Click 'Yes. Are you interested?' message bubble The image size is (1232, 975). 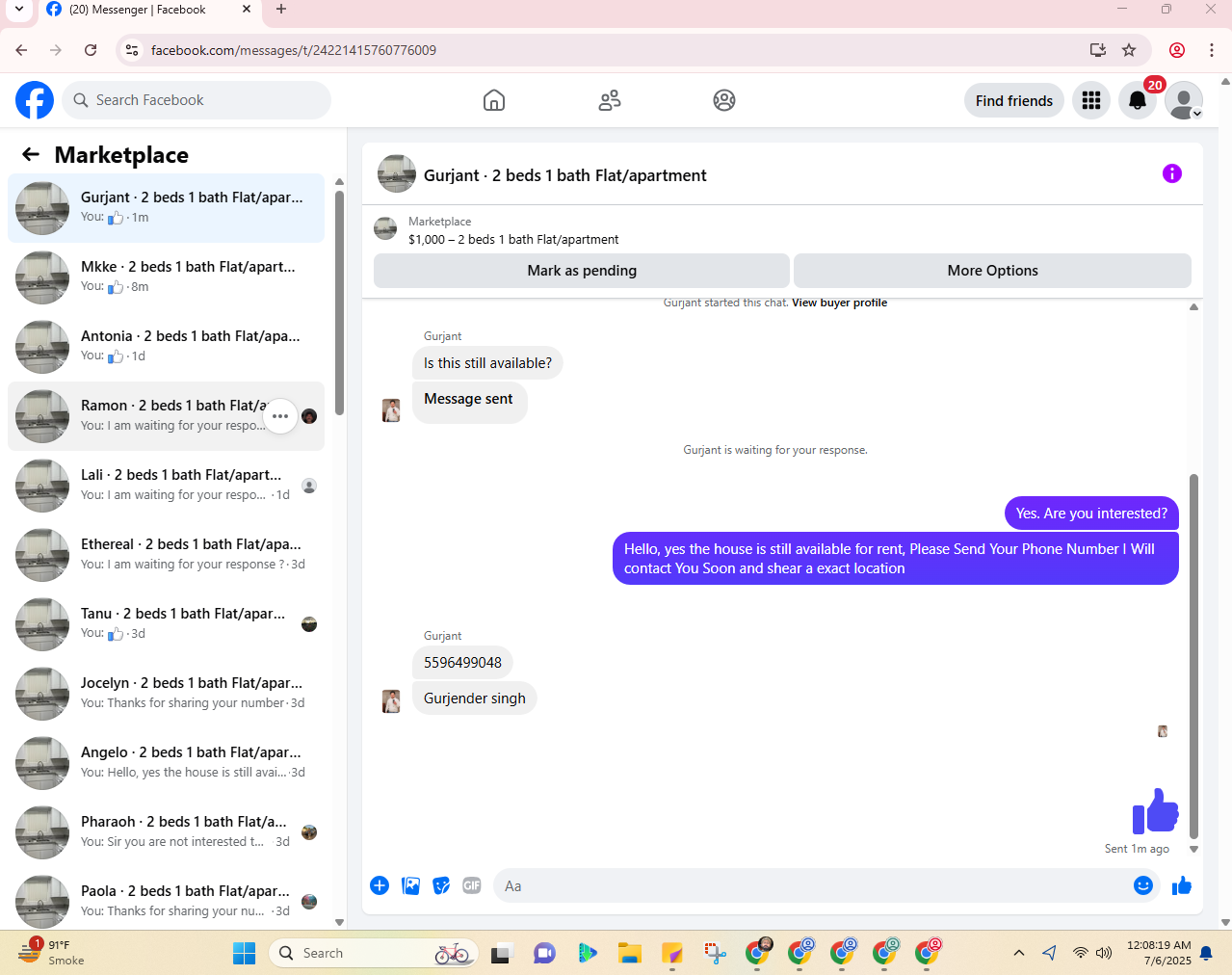[1091, 514]
